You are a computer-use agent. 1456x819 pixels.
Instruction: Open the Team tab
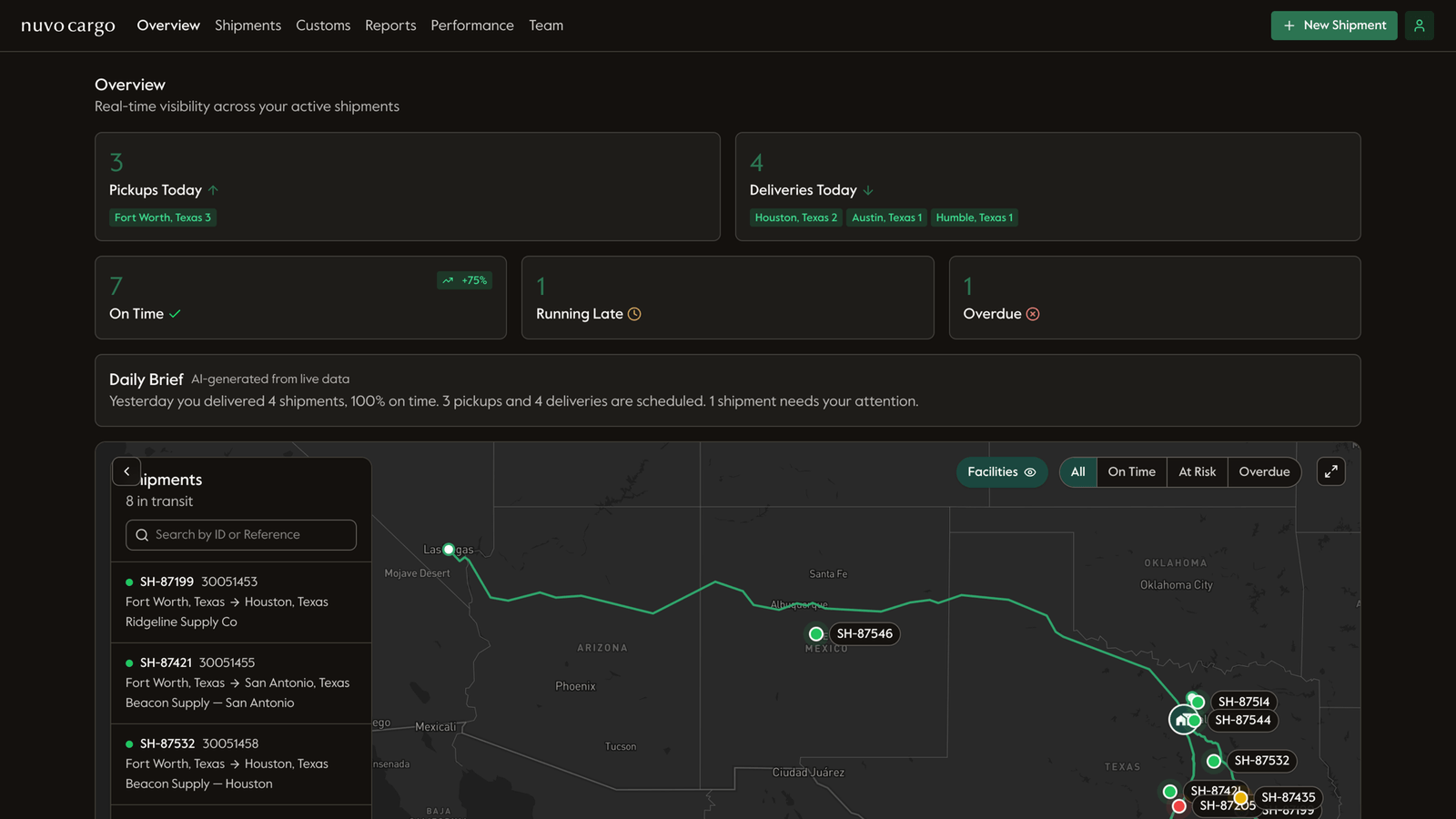click(546, 25)
